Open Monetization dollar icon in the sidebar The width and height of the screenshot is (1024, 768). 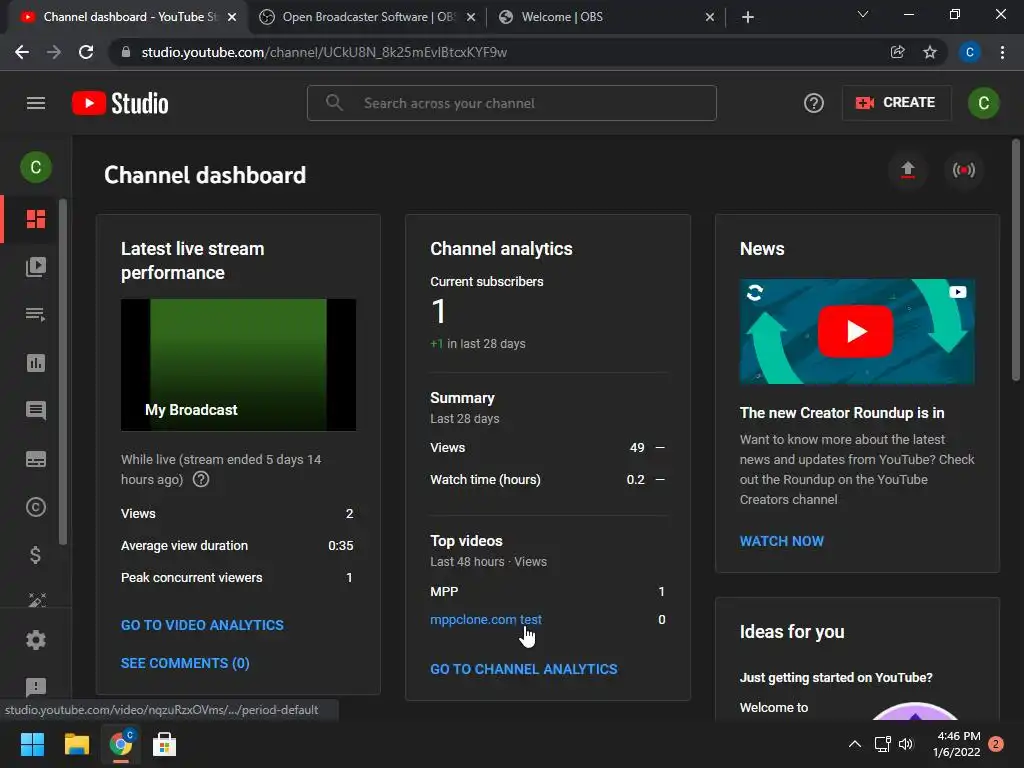pyautogui.click(x=36, y=555)
